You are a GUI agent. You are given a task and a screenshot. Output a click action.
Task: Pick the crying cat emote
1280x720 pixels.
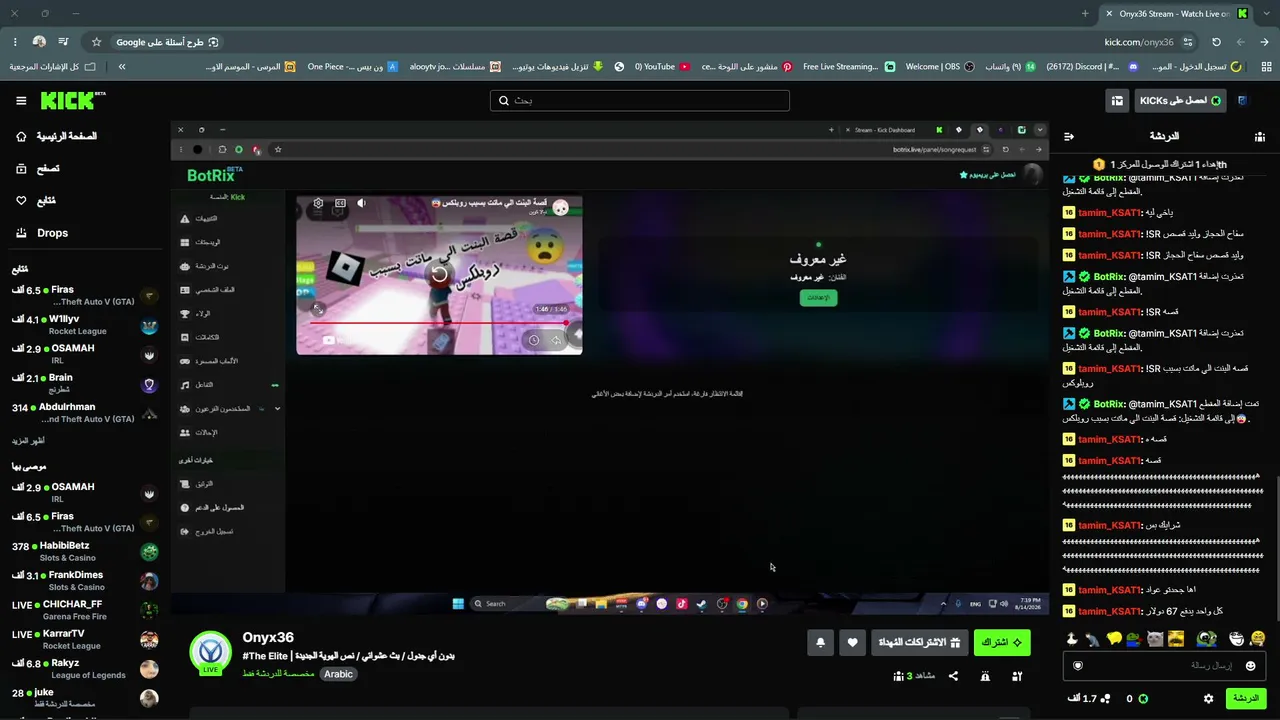tap(1156, 639)
